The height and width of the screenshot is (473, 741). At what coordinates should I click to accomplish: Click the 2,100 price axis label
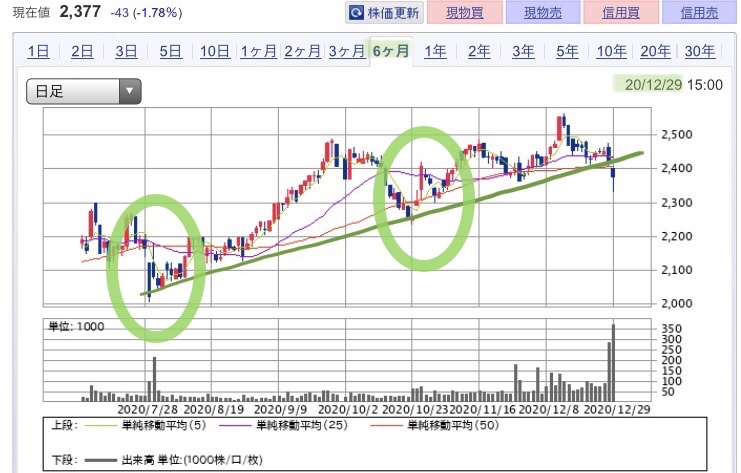pos(676,270)
